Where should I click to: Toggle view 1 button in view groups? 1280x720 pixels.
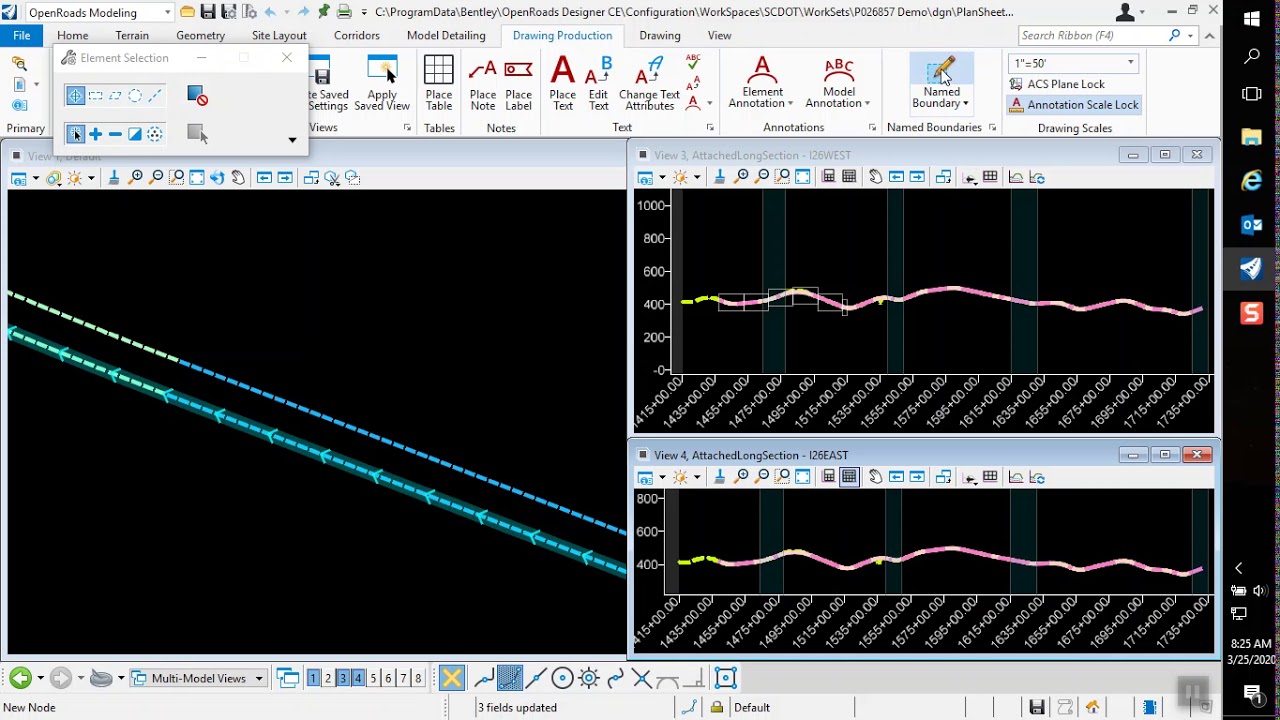(x=313, y=678)
